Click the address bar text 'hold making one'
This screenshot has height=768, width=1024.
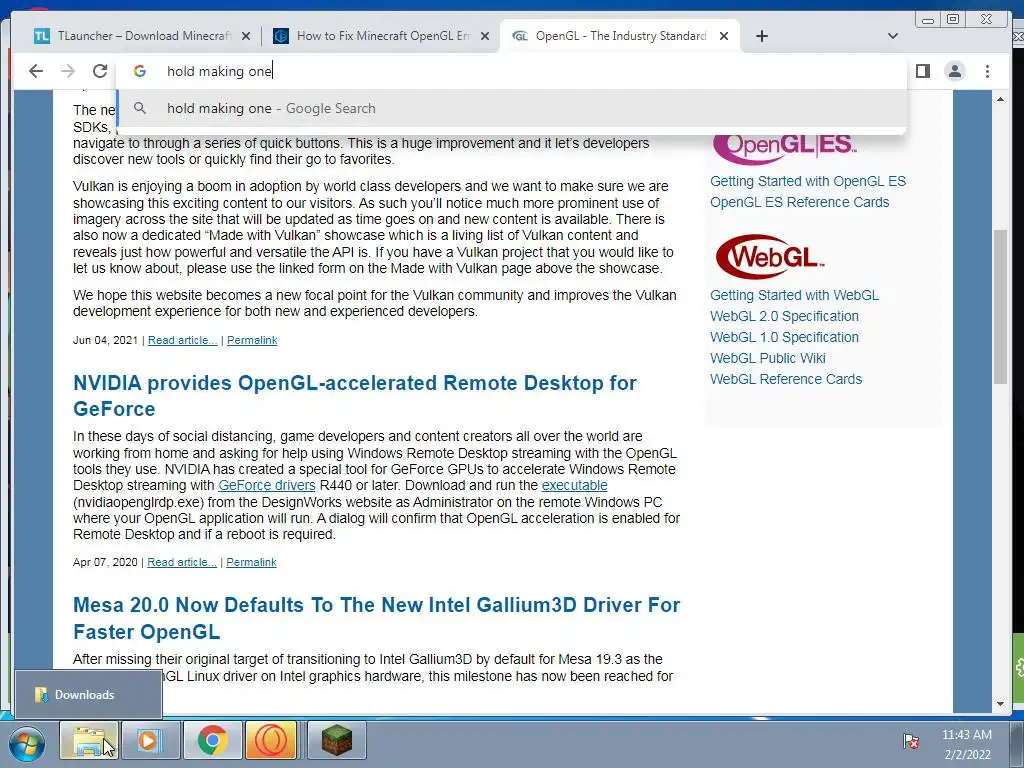219,71
